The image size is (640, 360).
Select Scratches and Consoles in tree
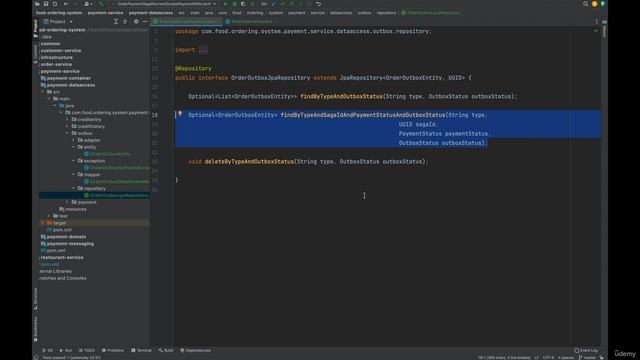(x=62, y=278)
